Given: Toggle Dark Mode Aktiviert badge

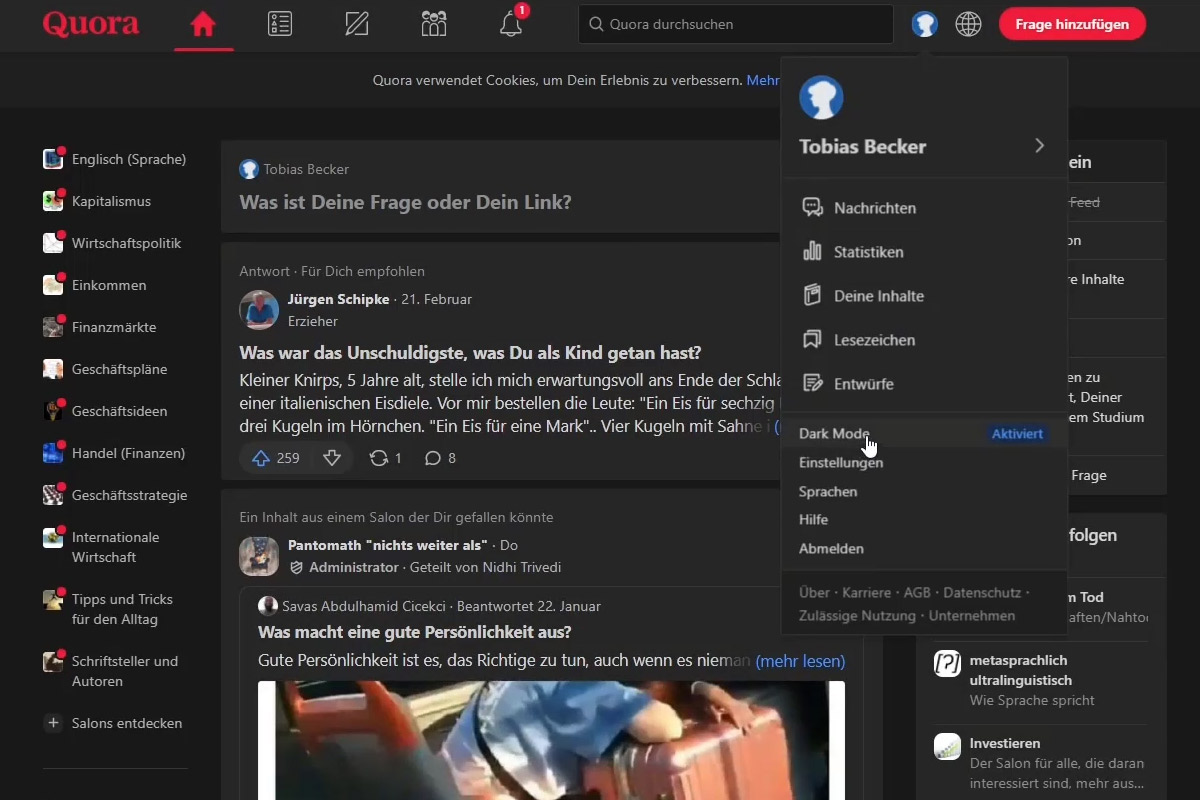Looking at the screenshot, I should click(x=1017, y=434).
